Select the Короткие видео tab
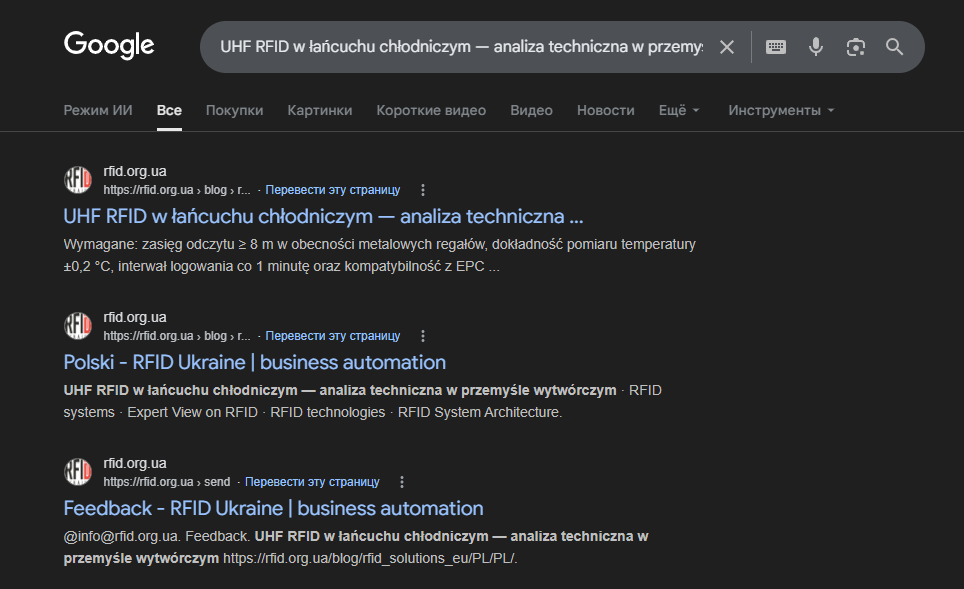The height and width of the screenshot is (589, 964). (x=431, y=110)
